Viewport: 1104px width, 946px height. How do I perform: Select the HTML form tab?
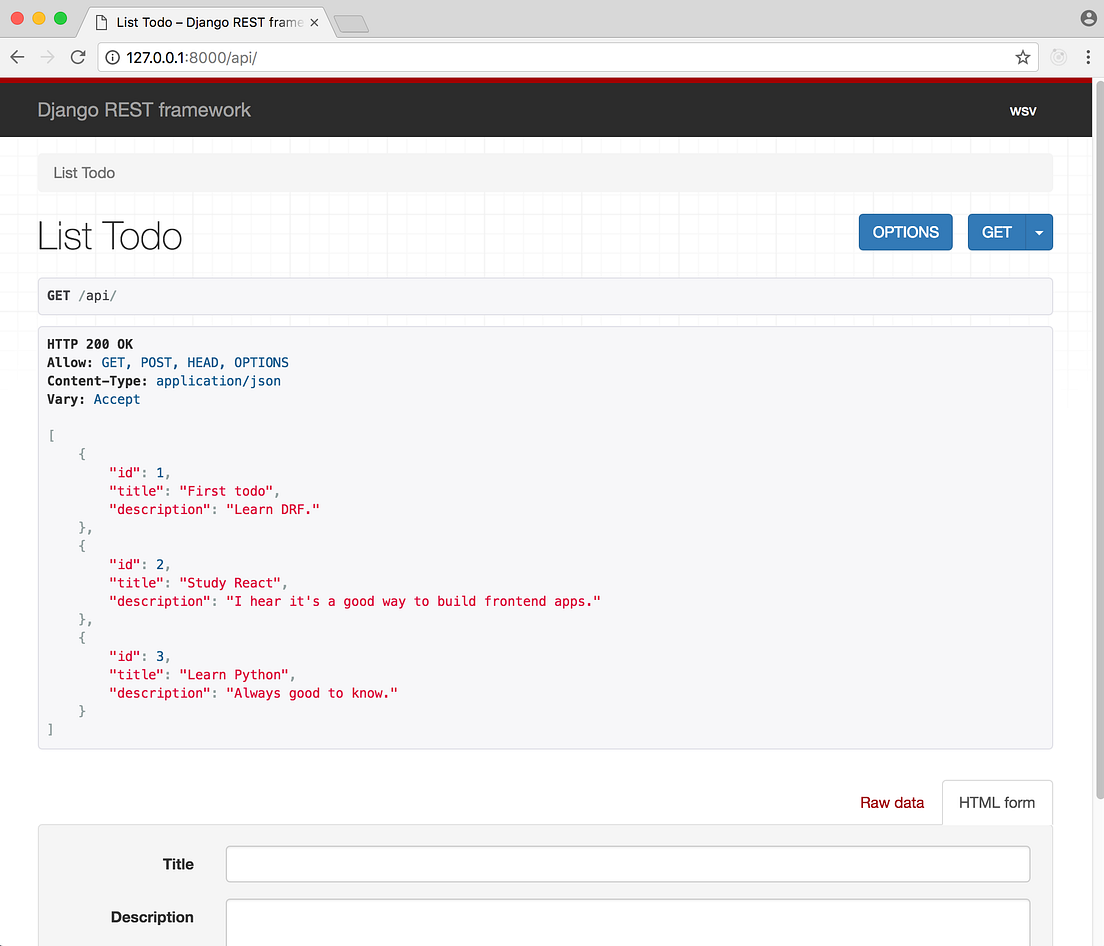[x=996, y=803]
